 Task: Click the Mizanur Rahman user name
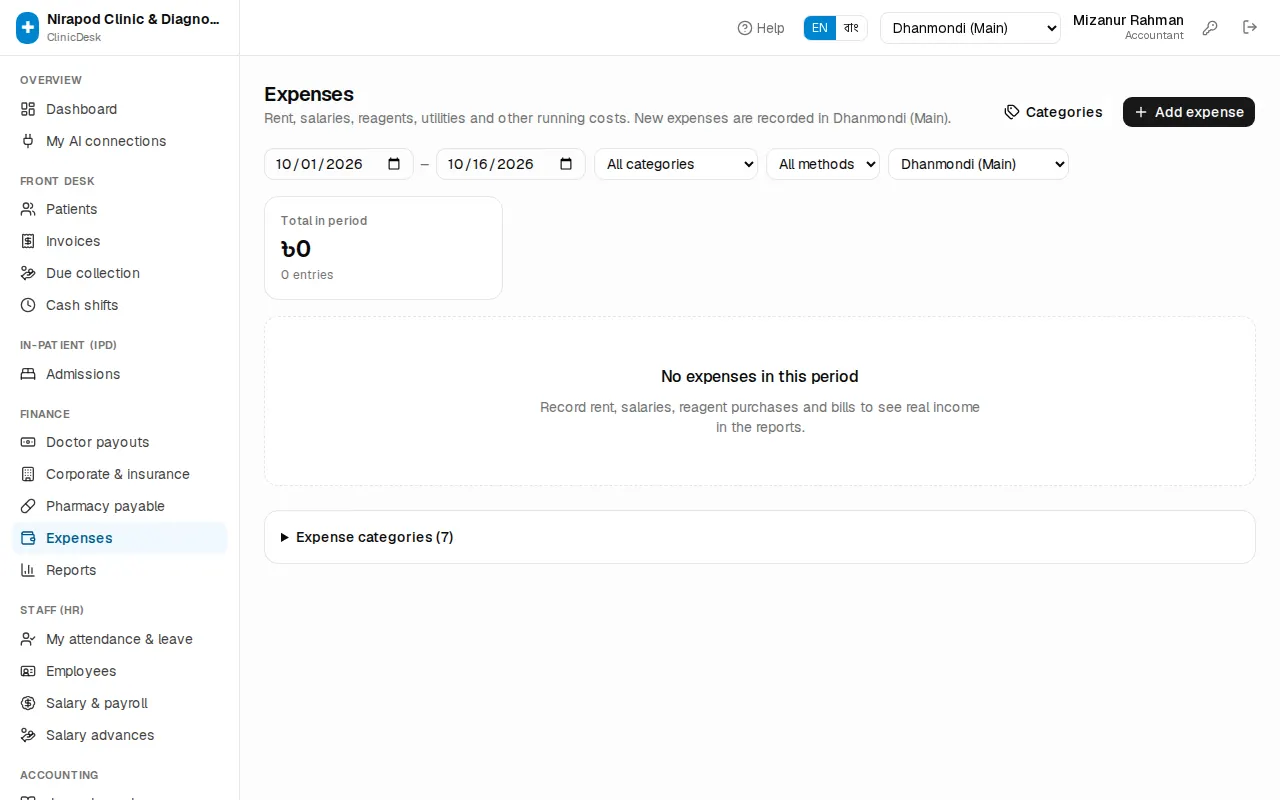(1128, 20)
